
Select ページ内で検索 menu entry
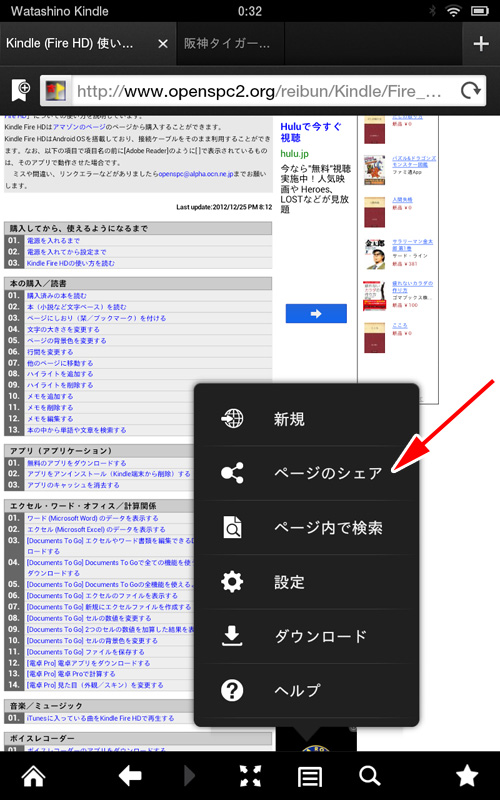point(307,528)
